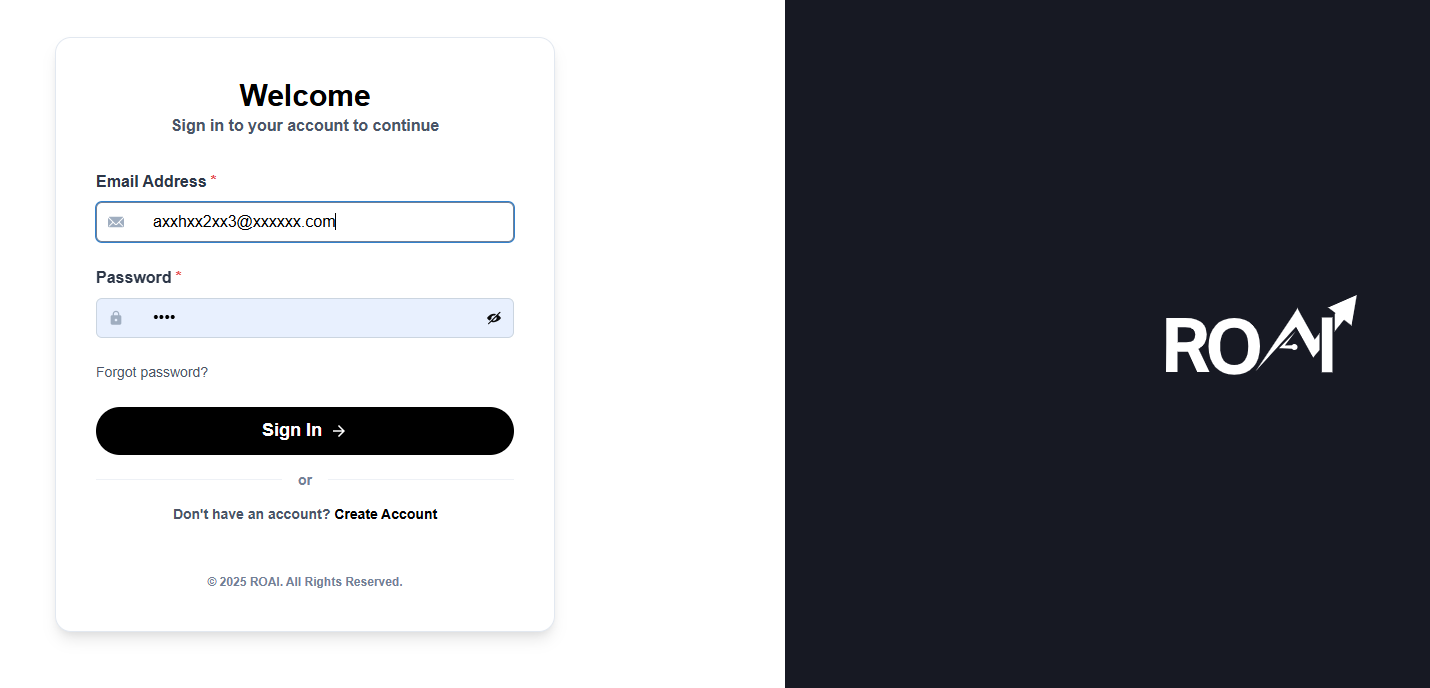This screenshot has height=688, width=1430.
Task: Focus the Password input field
Action: (x=310, y=318)
